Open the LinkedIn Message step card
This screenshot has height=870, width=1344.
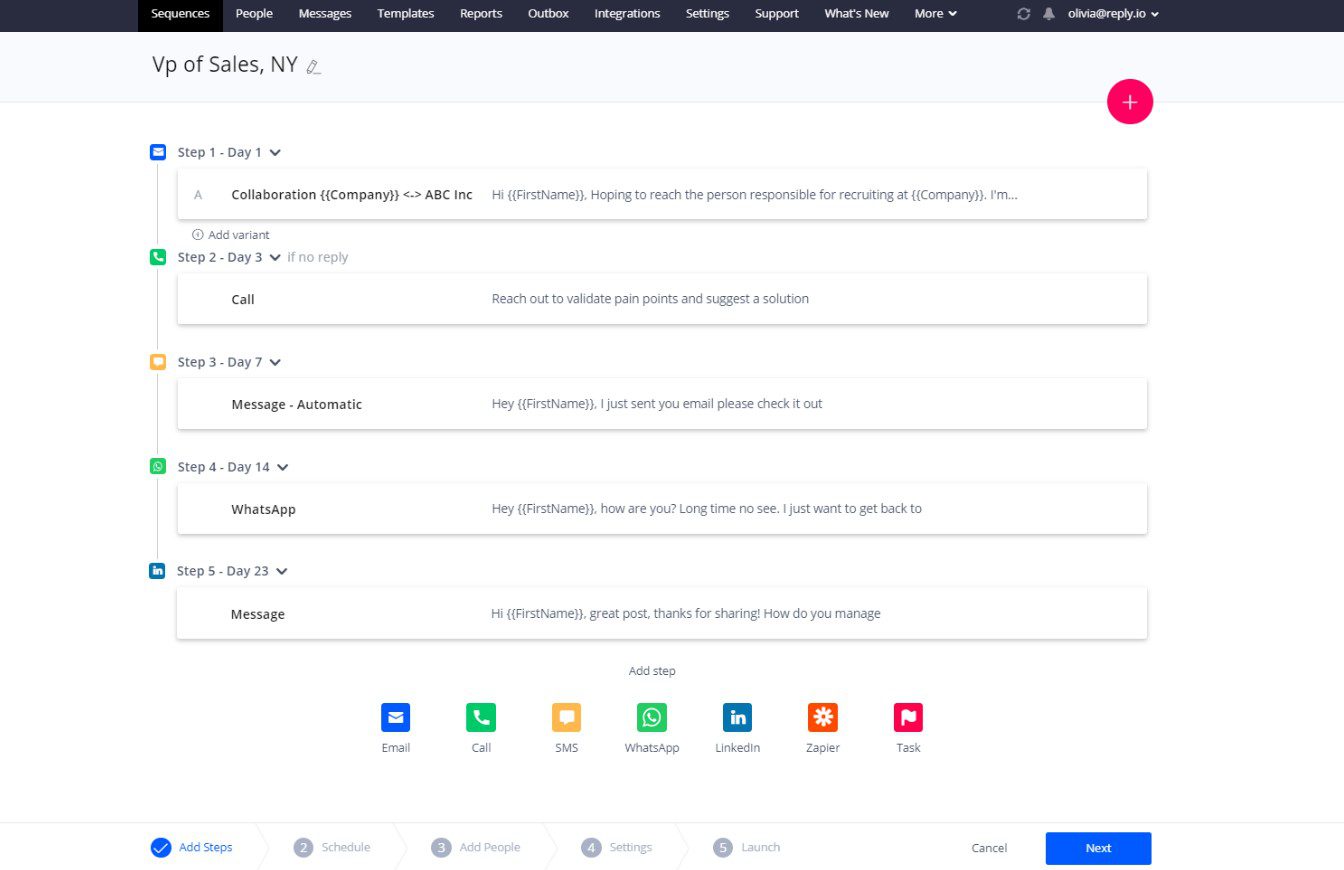[662, 613]
